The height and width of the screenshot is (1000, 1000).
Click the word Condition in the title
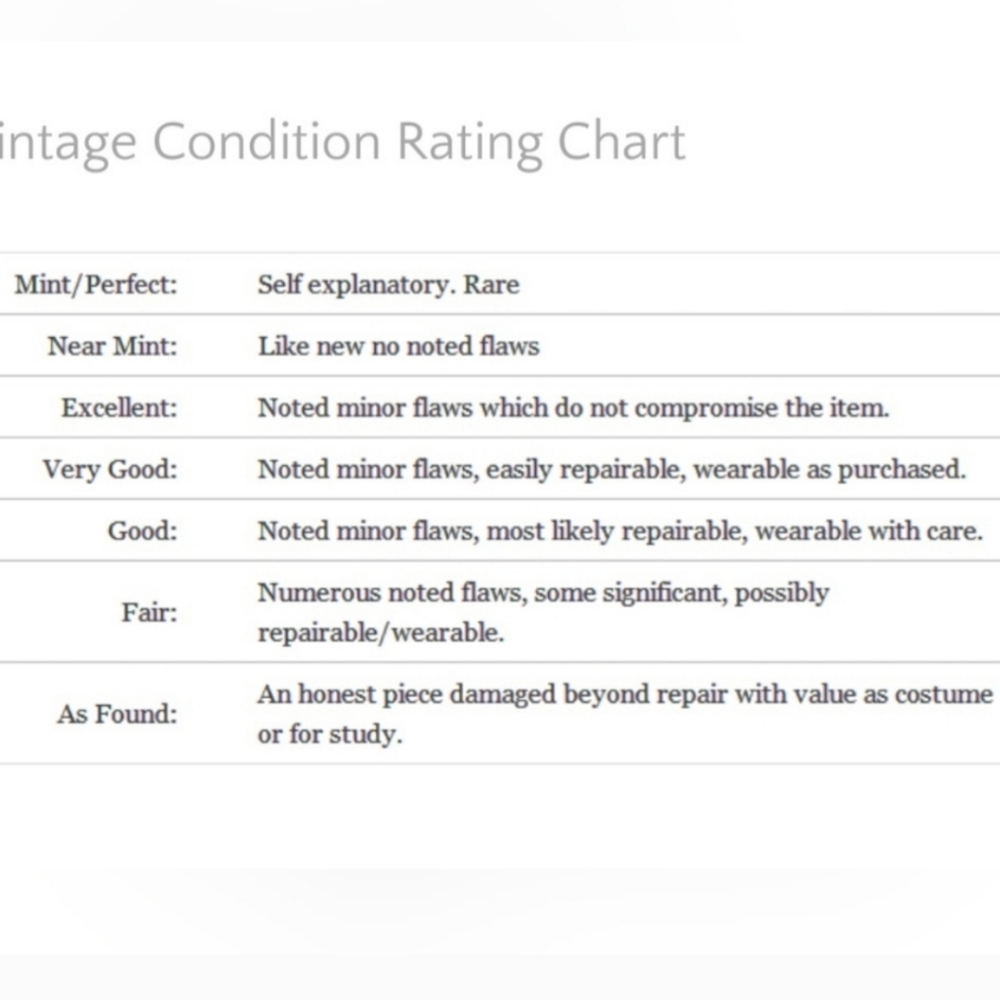coord(267,141)
